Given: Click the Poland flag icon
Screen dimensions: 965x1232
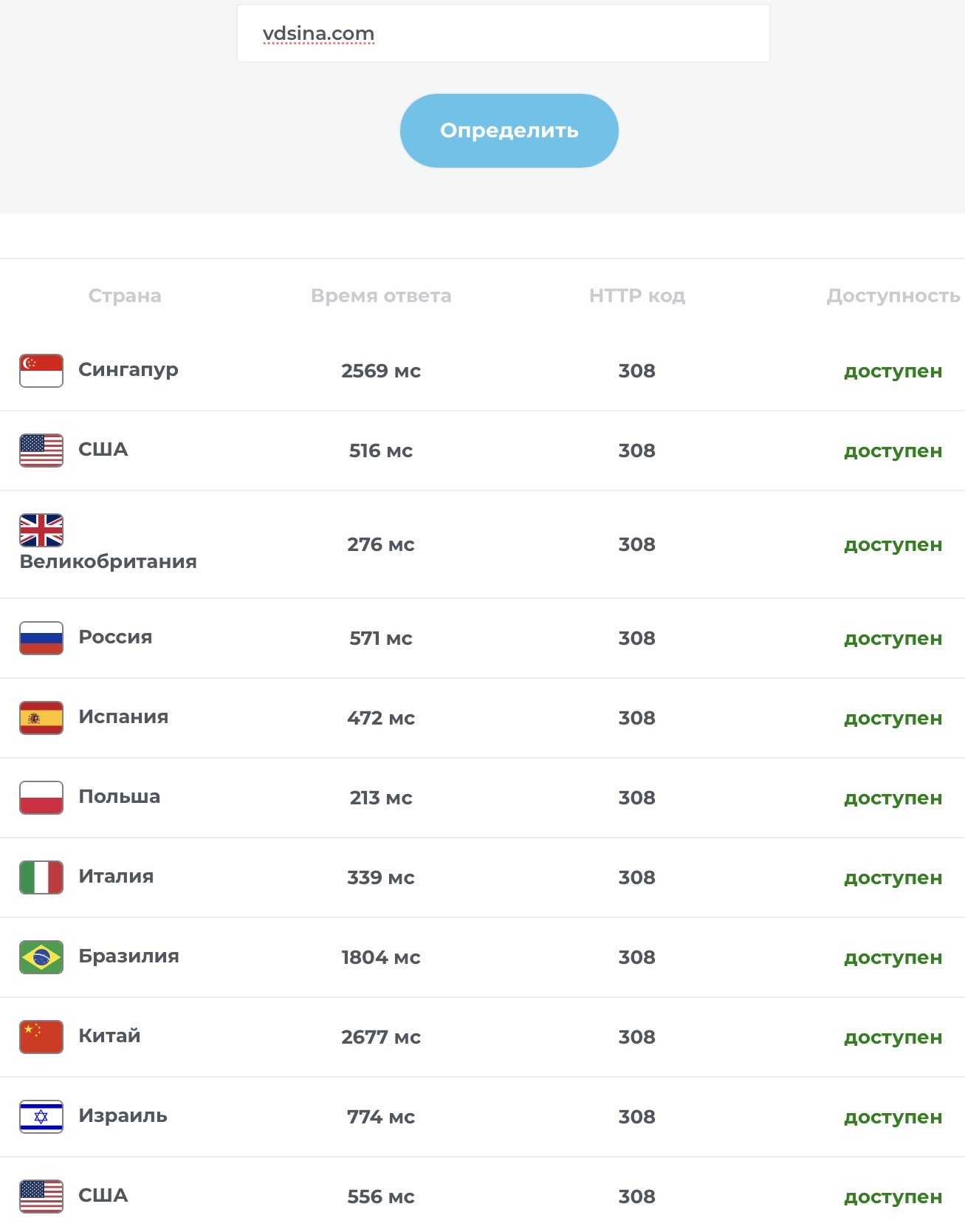Looking at the screenshot, I should 41,798.
